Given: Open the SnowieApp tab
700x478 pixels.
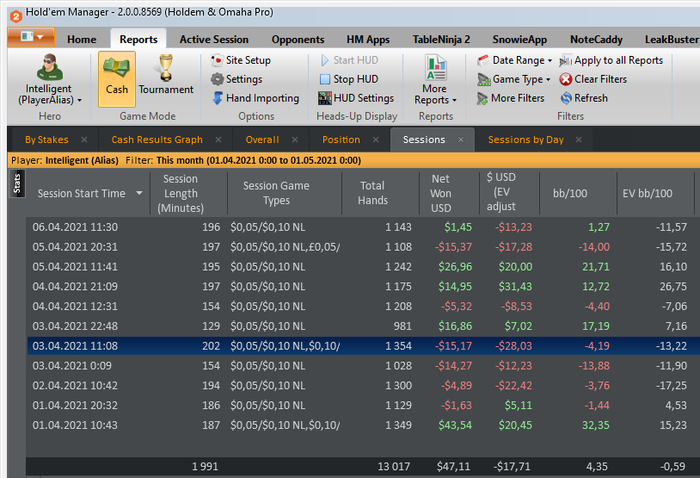Looking at the screenshot, I should point(519,39).
